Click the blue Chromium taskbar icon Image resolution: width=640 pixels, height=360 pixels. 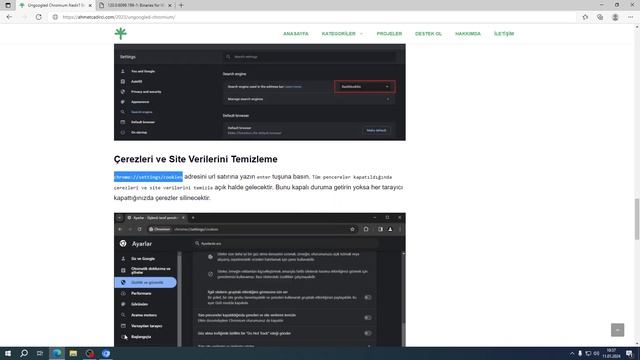pos(106,353)
